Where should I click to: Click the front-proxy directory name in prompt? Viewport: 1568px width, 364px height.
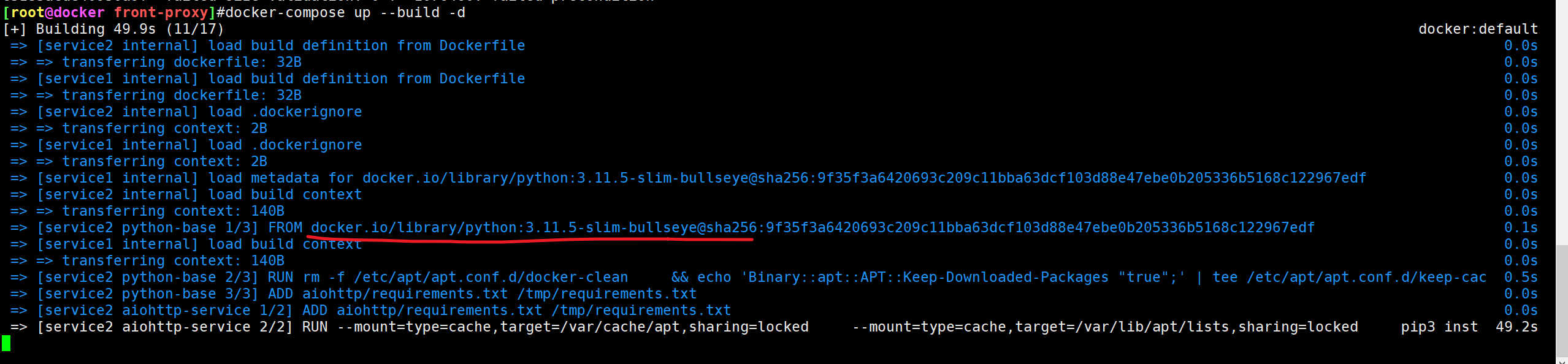click(161, 12)
